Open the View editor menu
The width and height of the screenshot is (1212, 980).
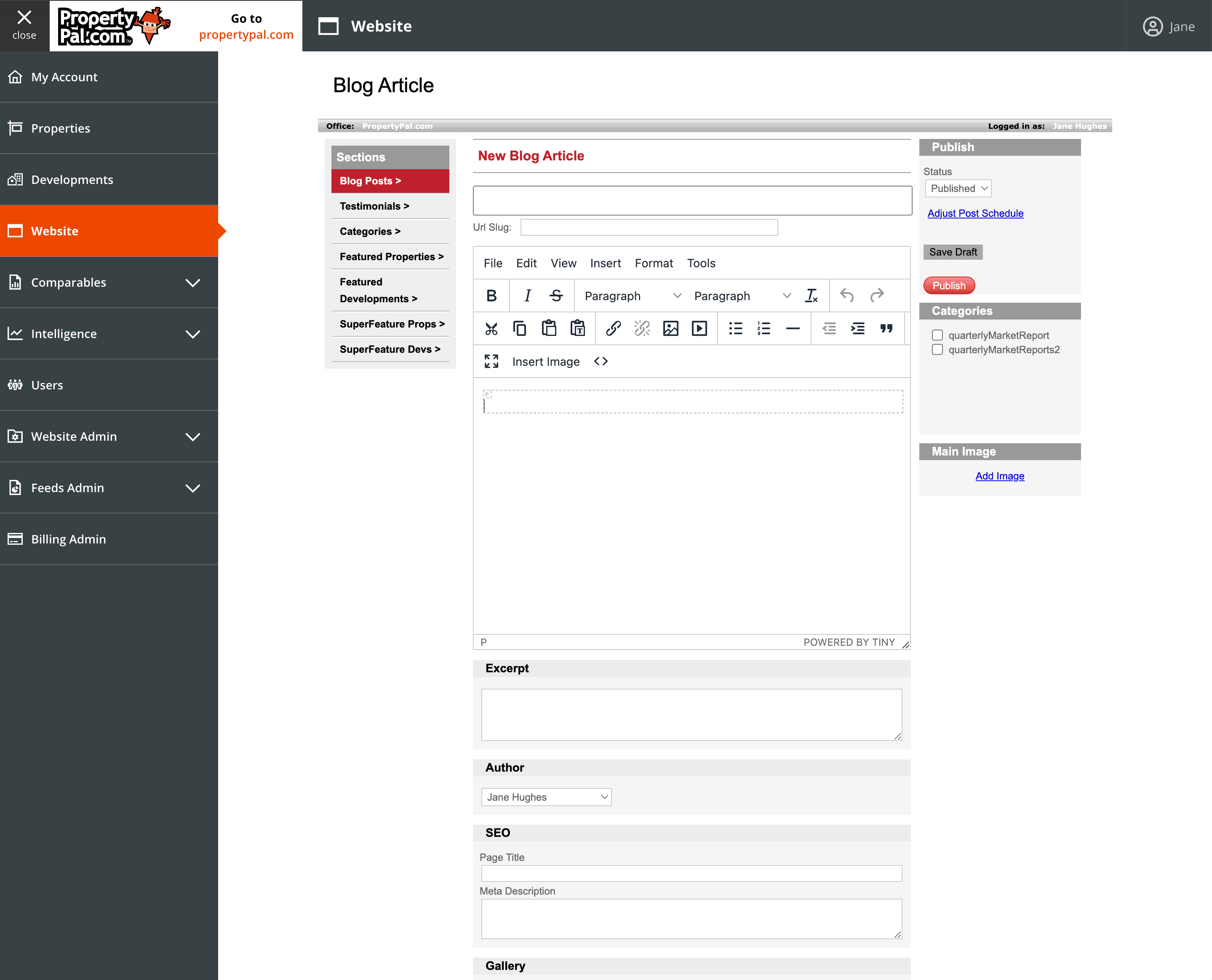tap(563, 263)
